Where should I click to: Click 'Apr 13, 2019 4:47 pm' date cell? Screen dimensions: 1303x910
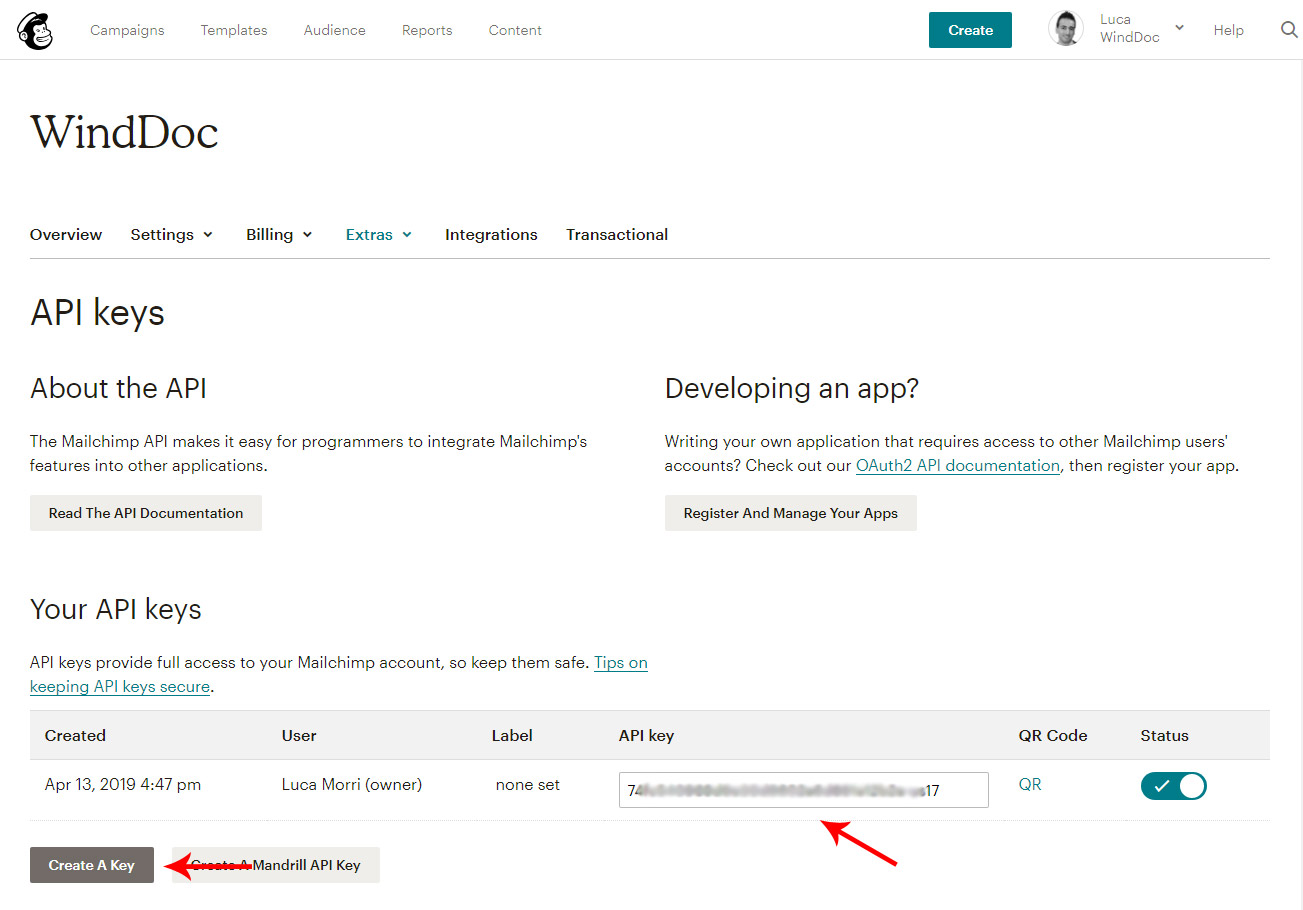pyautogui.click(x=123, y=785)
